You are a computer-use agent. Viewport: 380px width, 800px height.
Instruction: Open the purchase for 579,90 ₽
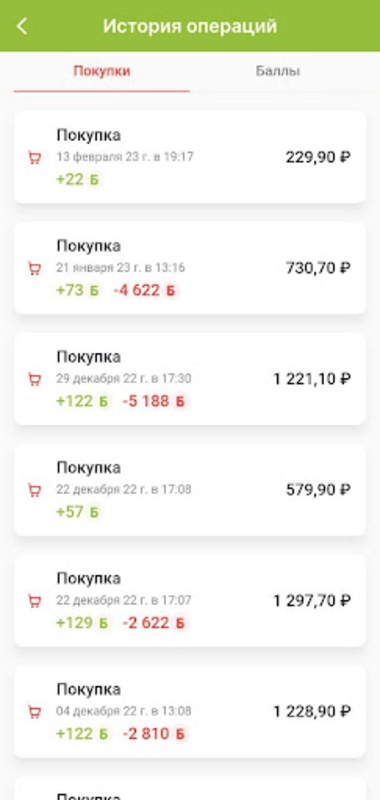[190, 489]
